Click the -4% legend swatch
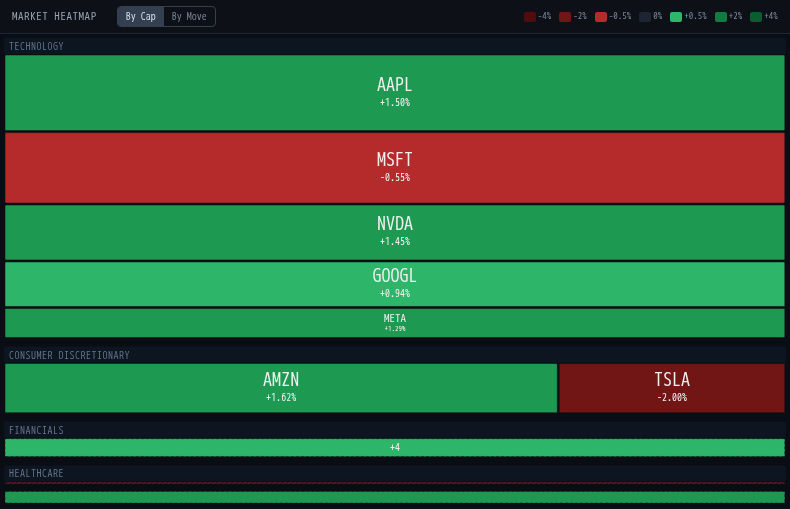 tap(530, 17)
